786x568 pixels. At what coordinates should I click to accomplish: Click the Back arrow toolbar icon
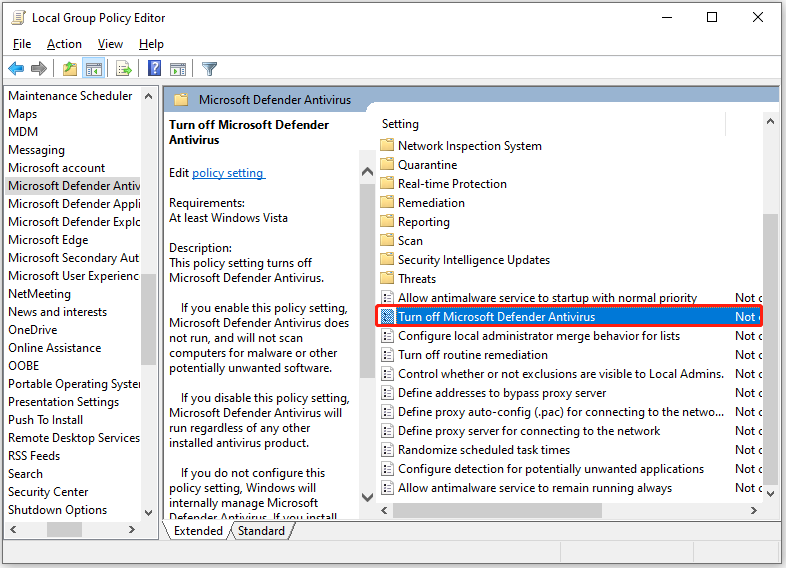[16, 68]
